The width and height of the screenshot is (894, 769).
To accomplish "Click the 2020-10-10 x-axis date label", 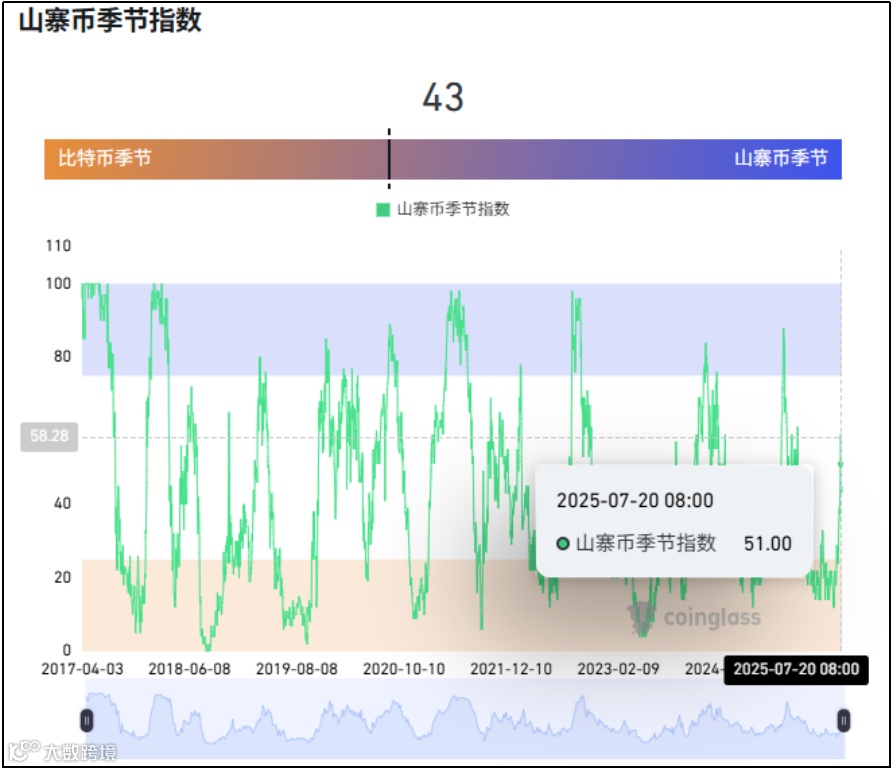I will [x=404, y=669].
